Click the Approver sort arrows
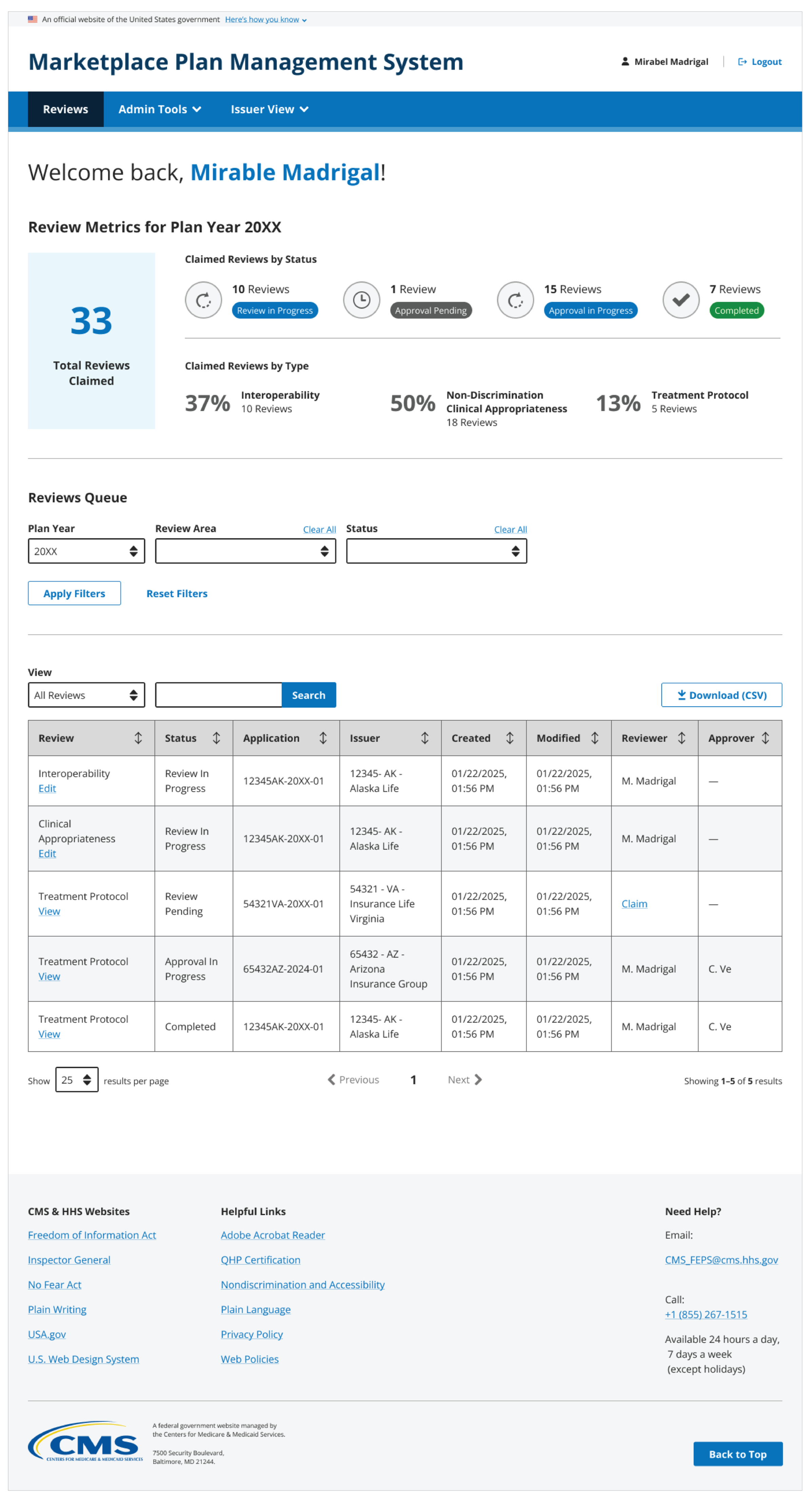Viewport: 812px width, 1498px height. (766, 738)
